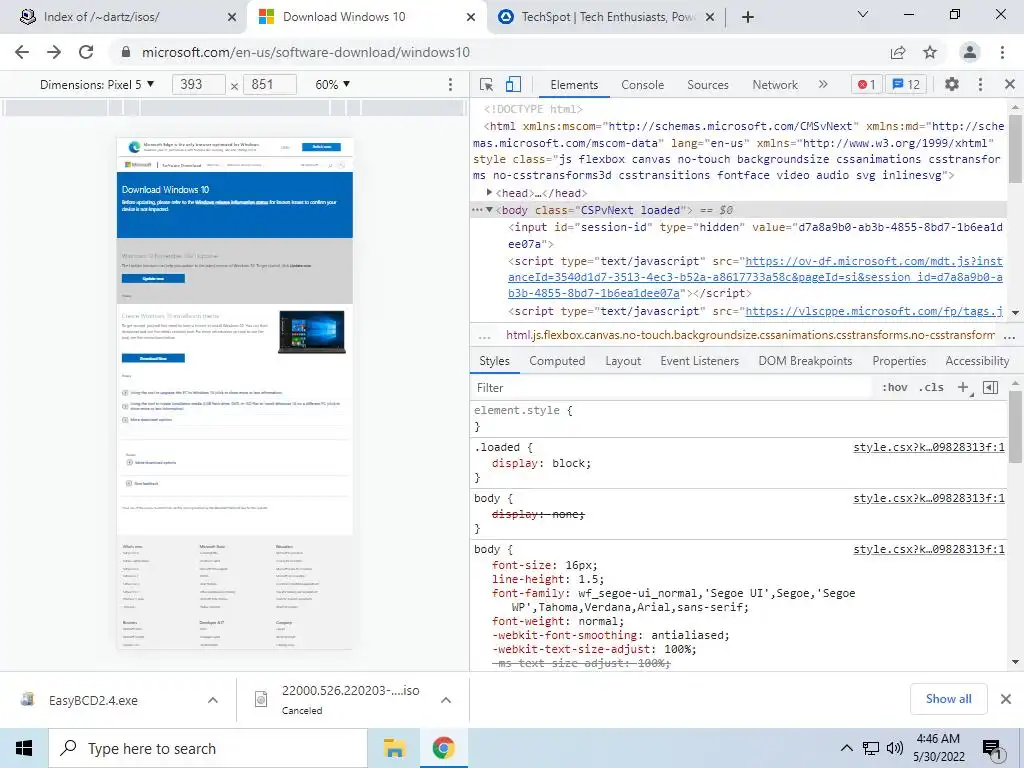Open the Properties tab
This screenshot has height=768, width=1024.
click(899, 361)
